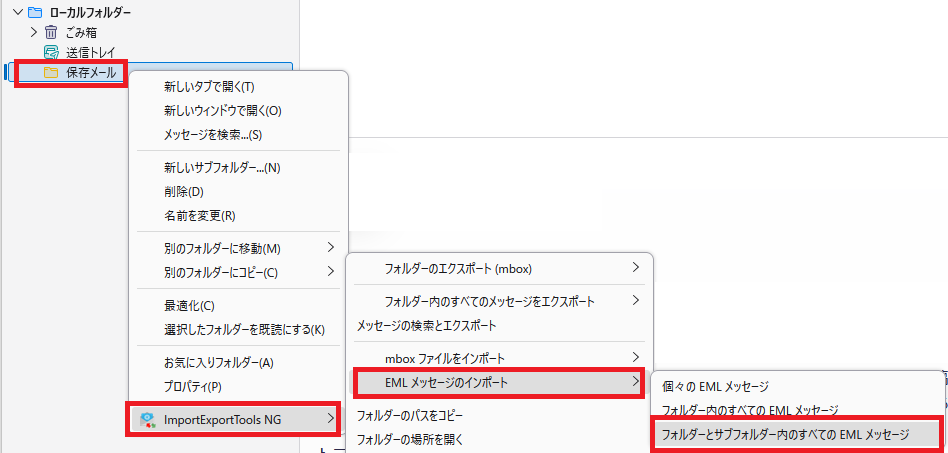Click the ImportExportTools NG add-on icon
The width and height of the screenshot is (948, 453).
point(147,419)
